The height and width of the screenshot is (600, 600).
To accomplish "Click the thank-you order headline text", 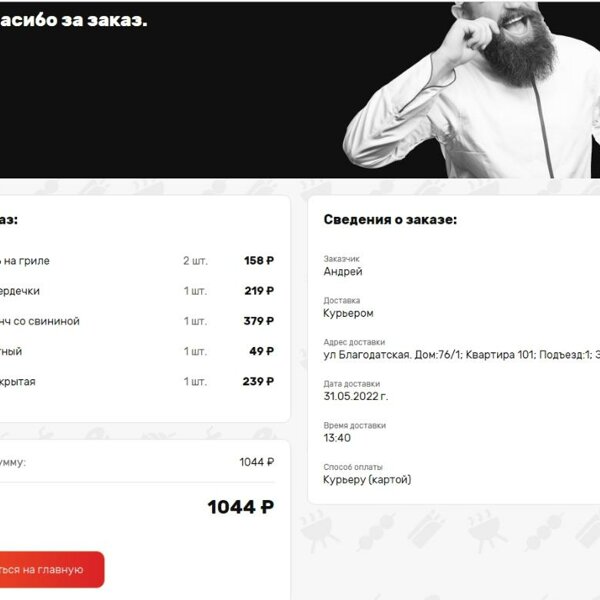I will click(x=73, y=20).
